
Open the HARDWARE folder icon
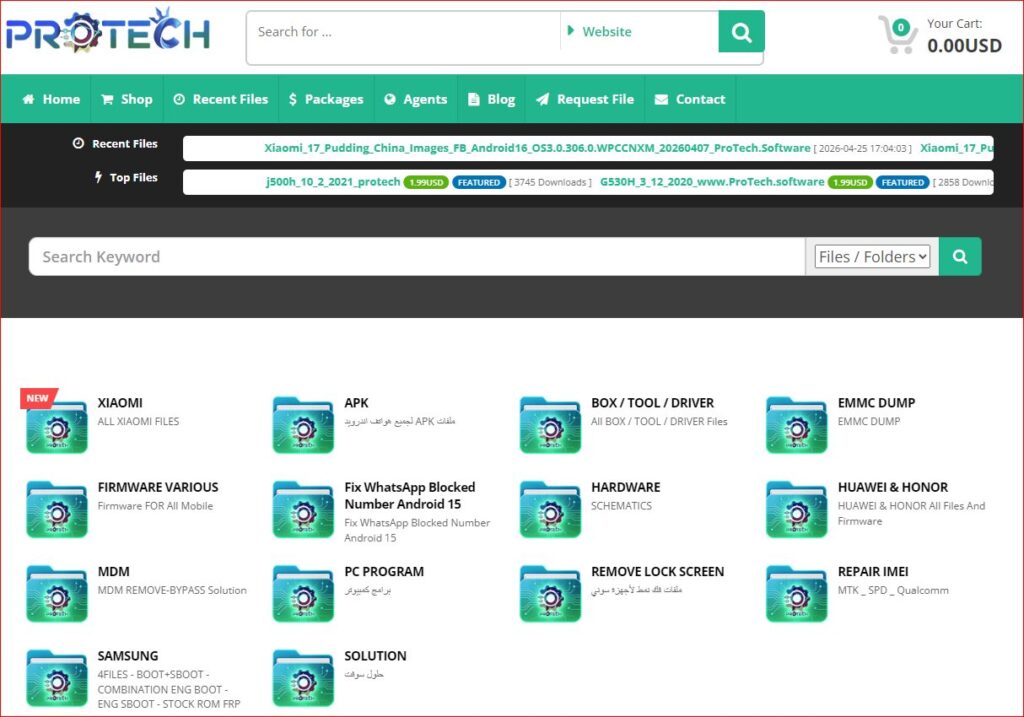pyautogui.click(x=550, y=510)
